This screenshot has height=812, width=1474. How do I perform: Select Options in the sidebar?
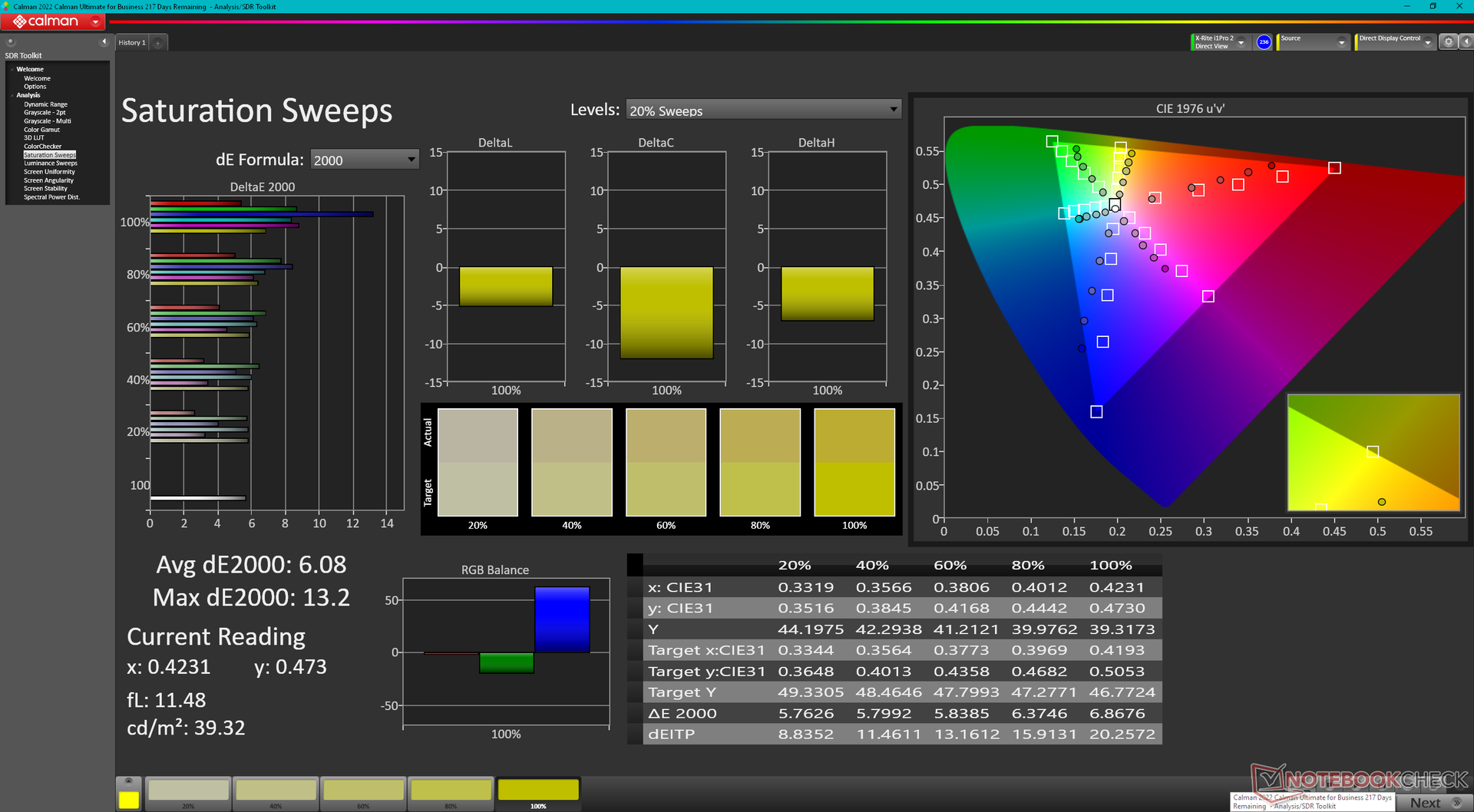35,87
